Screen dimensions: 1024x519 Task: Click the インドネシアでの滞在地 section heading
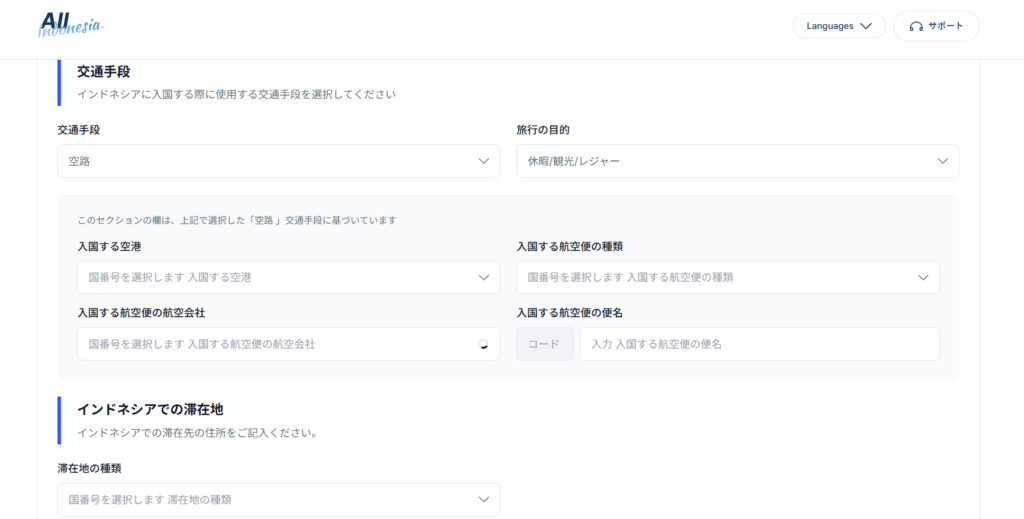[150, 409]
